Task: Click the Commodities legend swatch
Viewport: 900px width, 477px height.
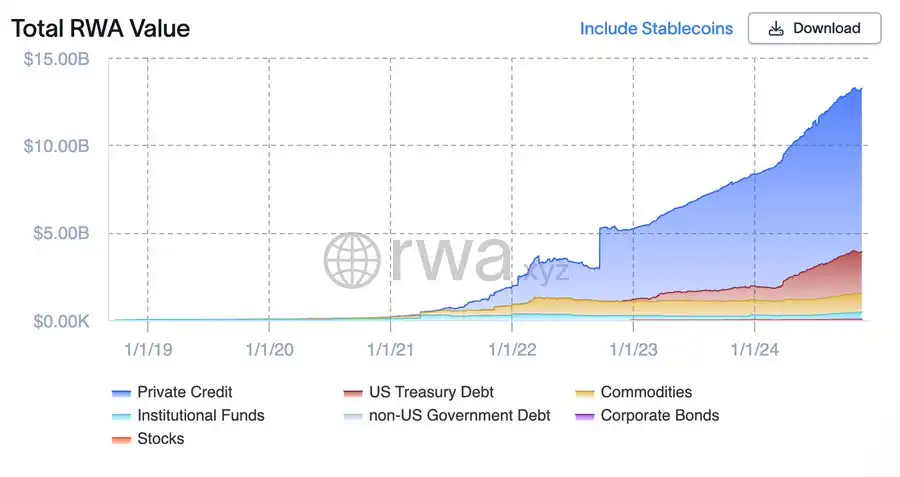Action: pyautogui.click(x=585, y=393)
